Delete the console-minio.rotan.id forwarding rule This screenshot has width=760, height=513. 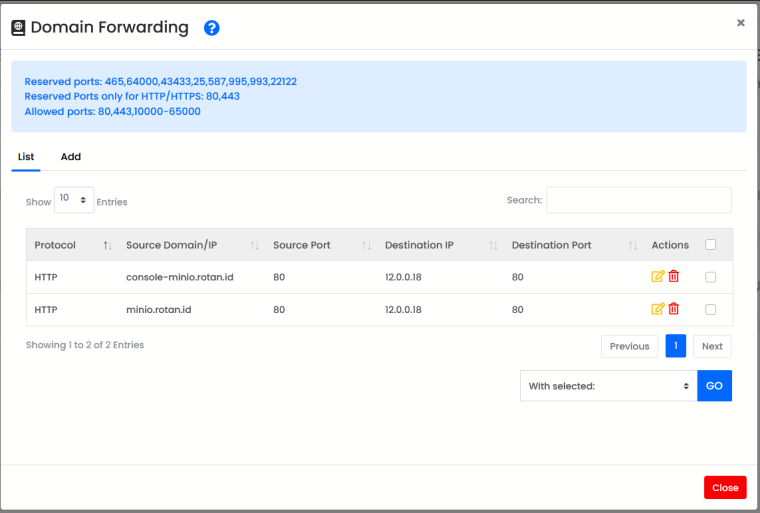click(x=674, y=276)
